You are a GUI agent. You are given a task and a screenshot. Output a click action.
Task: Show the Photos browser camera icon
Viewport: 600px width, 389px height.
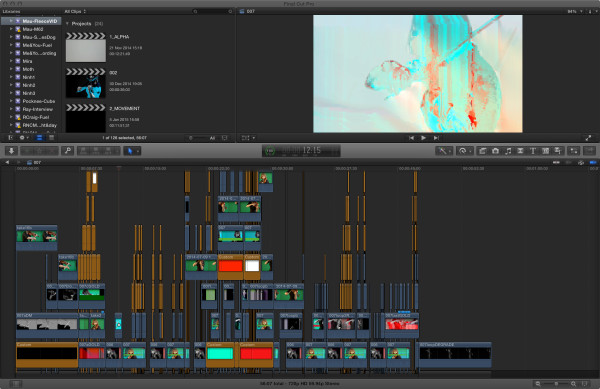coord(495,151)
